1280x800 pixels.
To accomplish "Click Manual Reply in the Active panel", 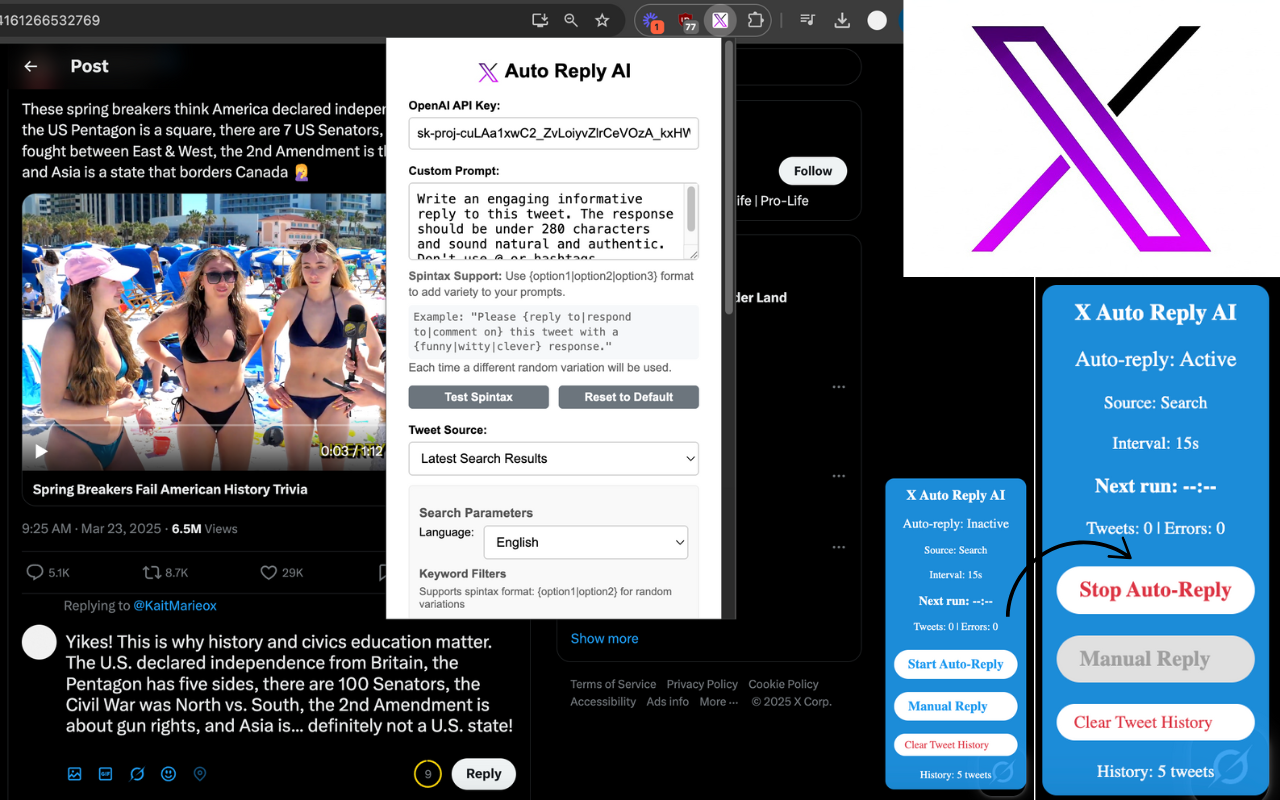I will pos(1155,659).
